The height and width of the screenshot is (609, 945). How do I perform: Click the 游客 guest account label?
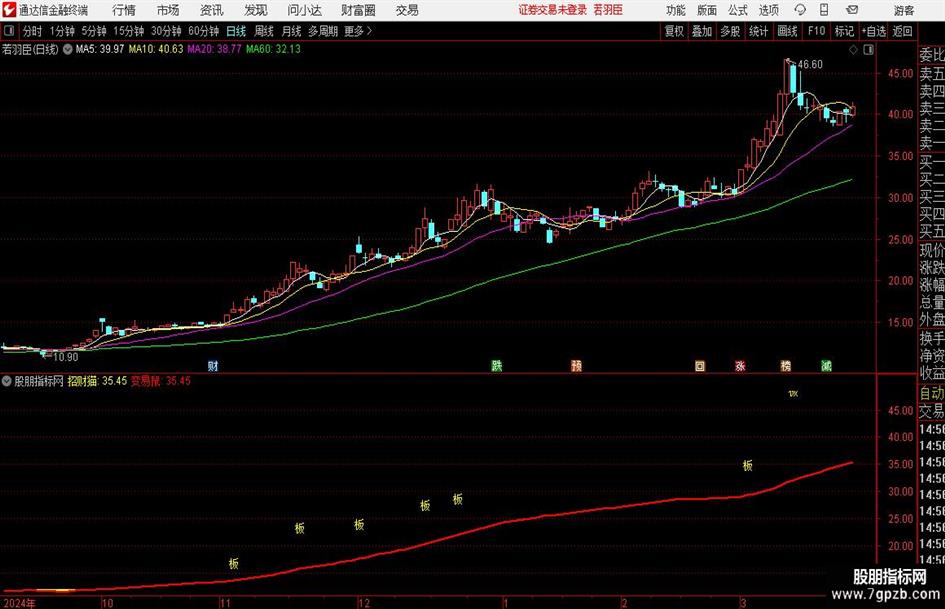[903, 10]
